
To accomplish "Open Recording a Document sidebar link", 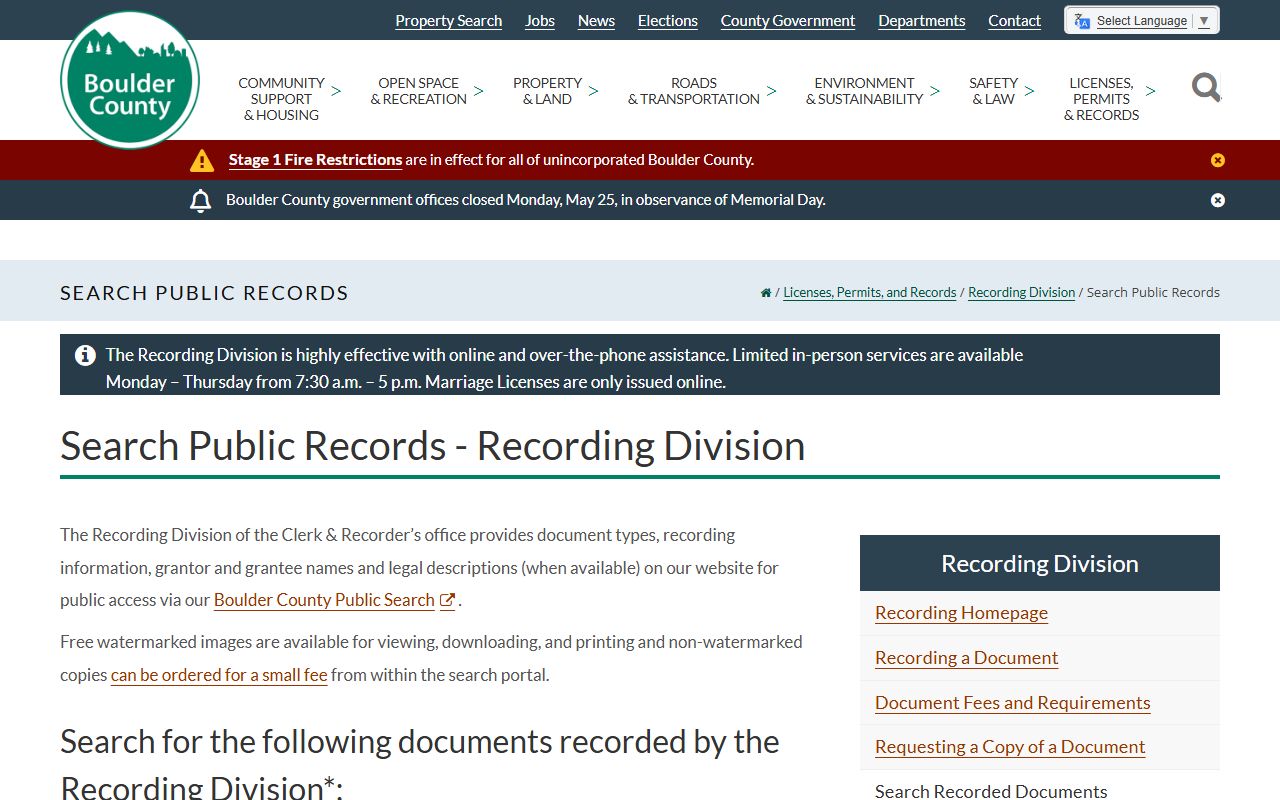I will point(966,658).
